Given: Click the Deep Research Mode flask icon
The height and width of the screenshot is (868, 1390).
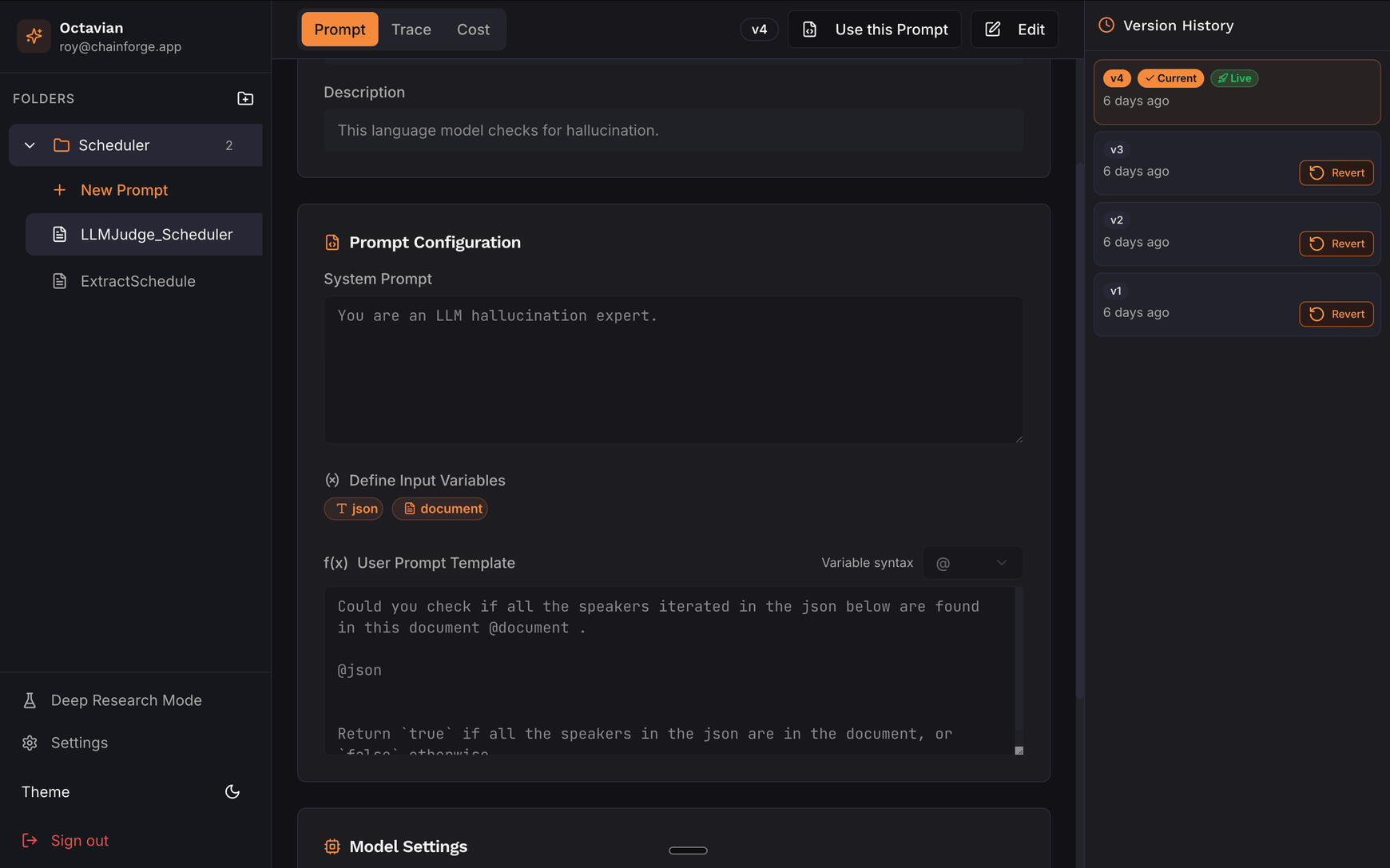Looking at the screenshot, I should pos(30,700).
